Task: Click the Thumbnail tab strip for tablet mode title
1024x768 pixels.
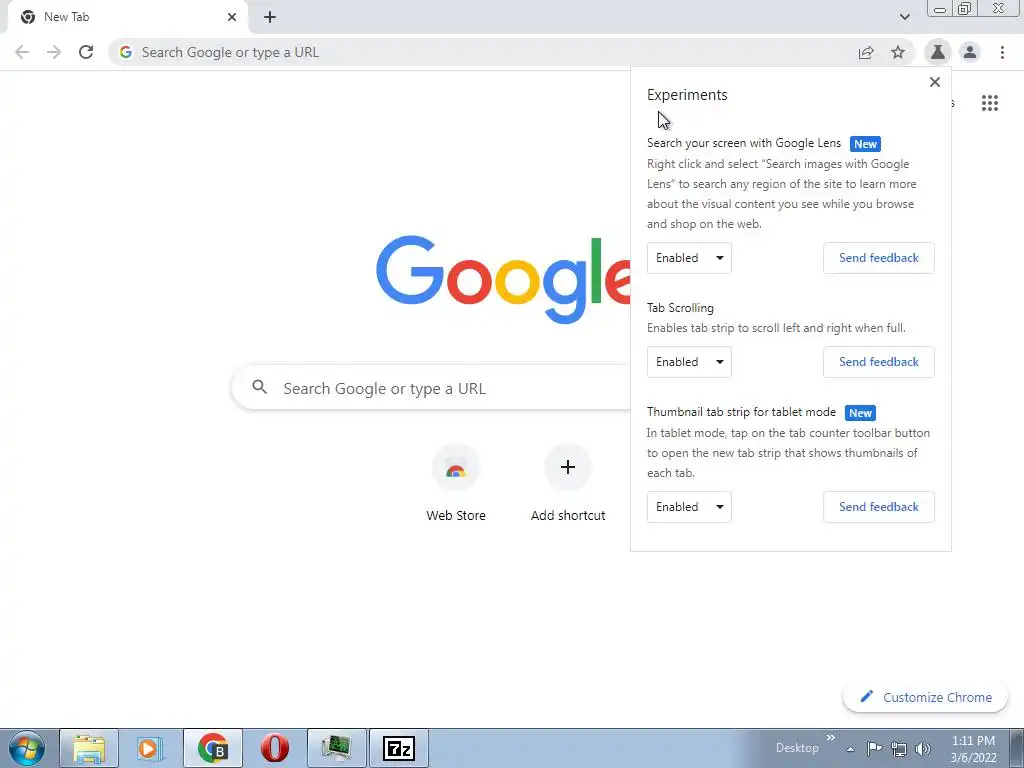Action: (741, 412)
